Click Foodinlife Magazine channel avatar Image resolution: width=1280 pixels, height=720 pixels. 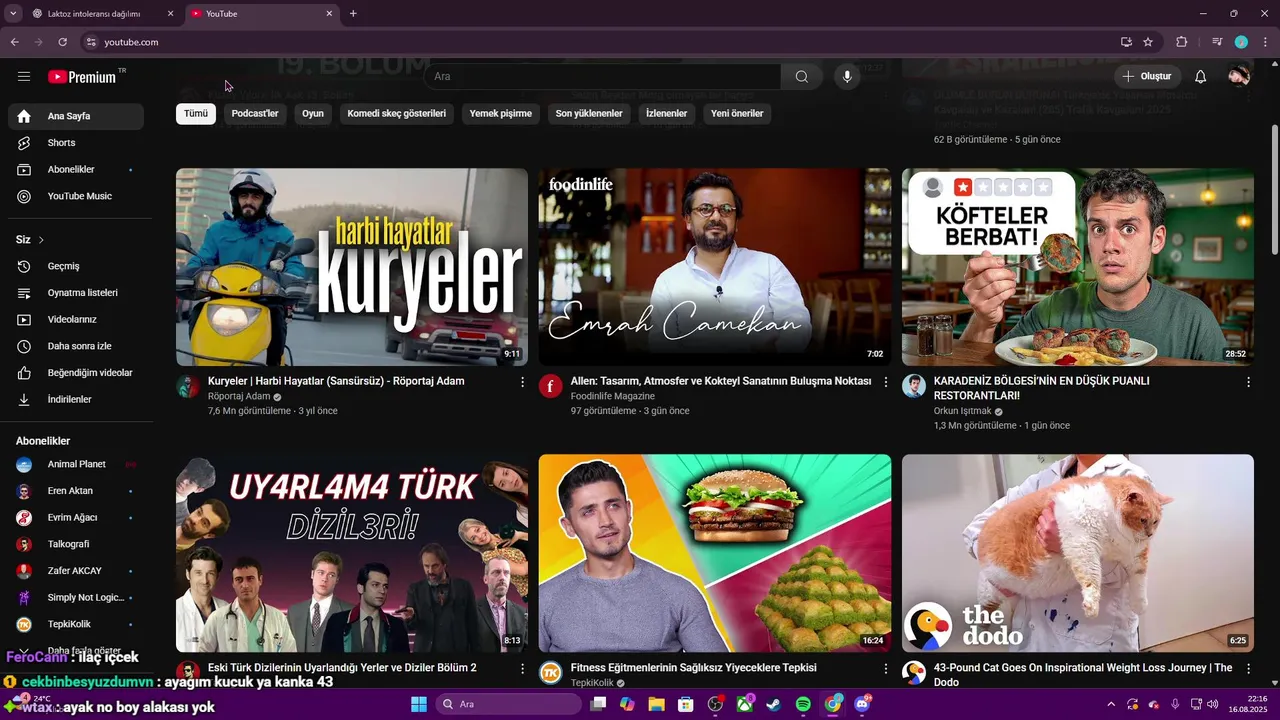(551, 387)
